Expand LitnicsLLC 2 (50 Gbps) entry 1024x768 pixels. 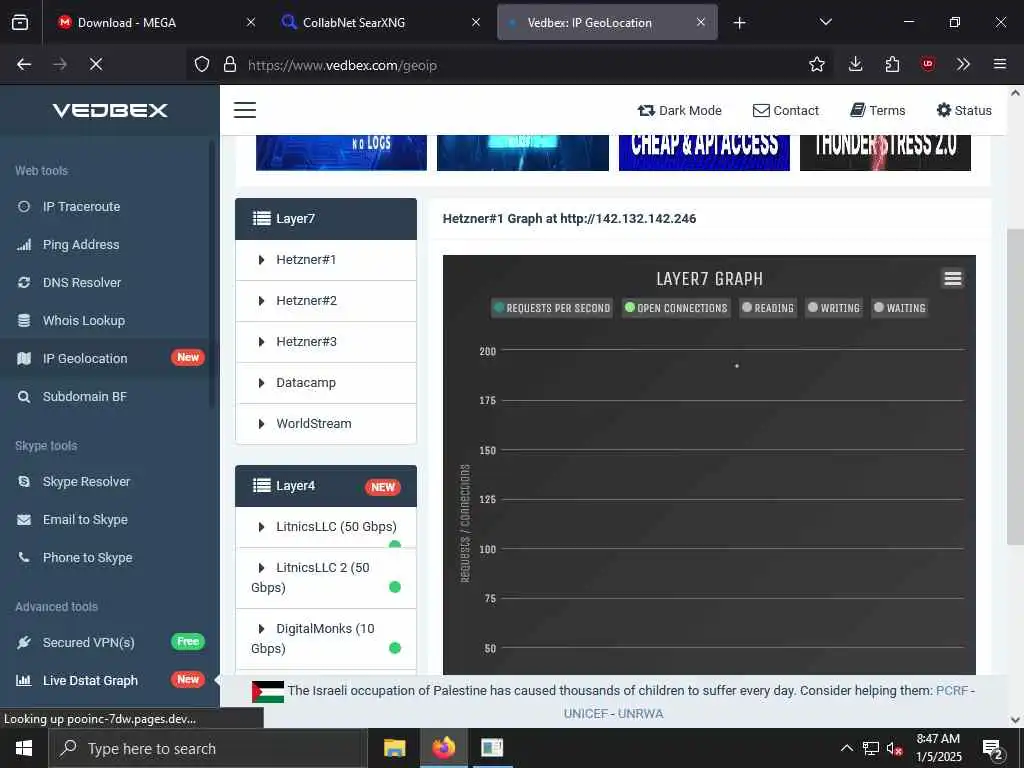(x=326, y=578)
